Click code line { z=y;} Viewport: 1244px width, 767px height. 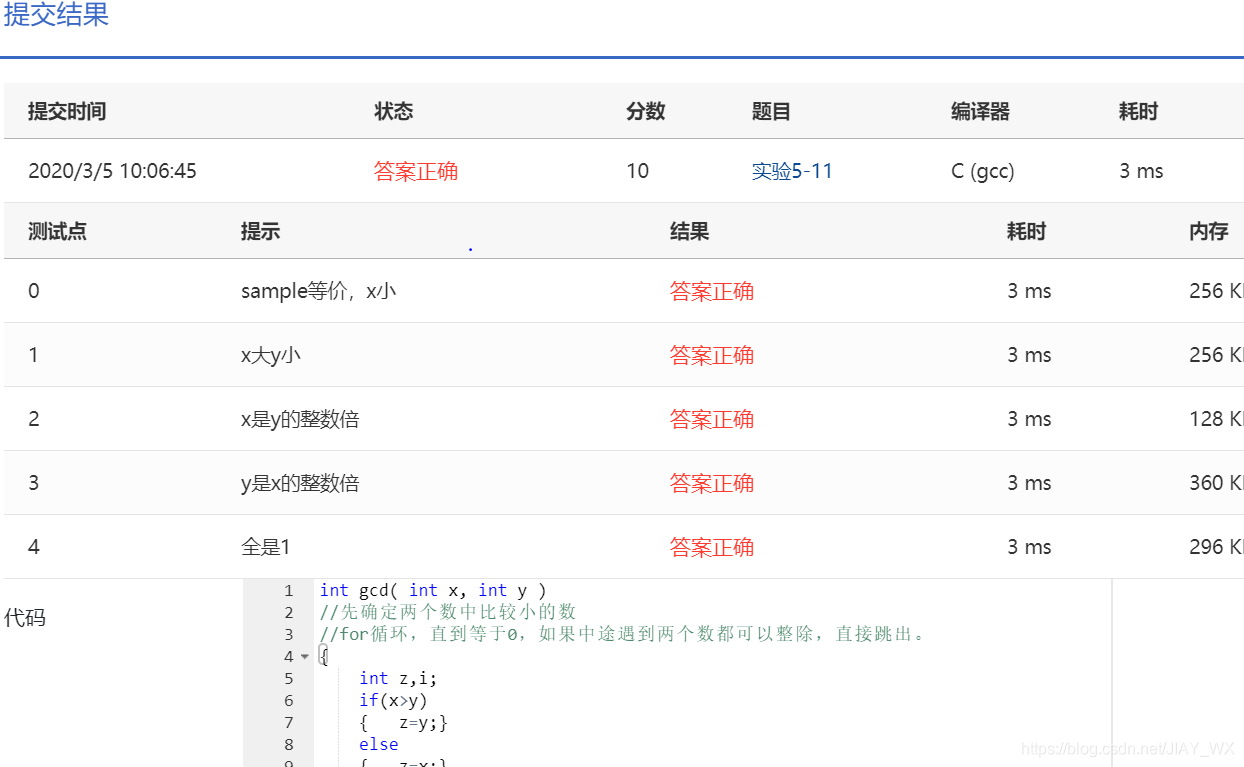tap(403, 722)
